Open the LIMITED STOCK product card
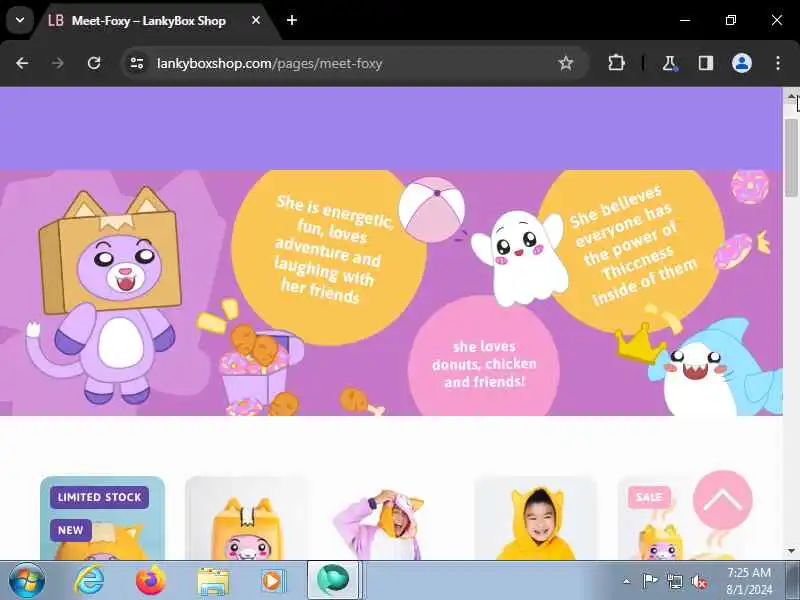The width and height of the screenshot is (800, 600). click(x=102, y=518)
